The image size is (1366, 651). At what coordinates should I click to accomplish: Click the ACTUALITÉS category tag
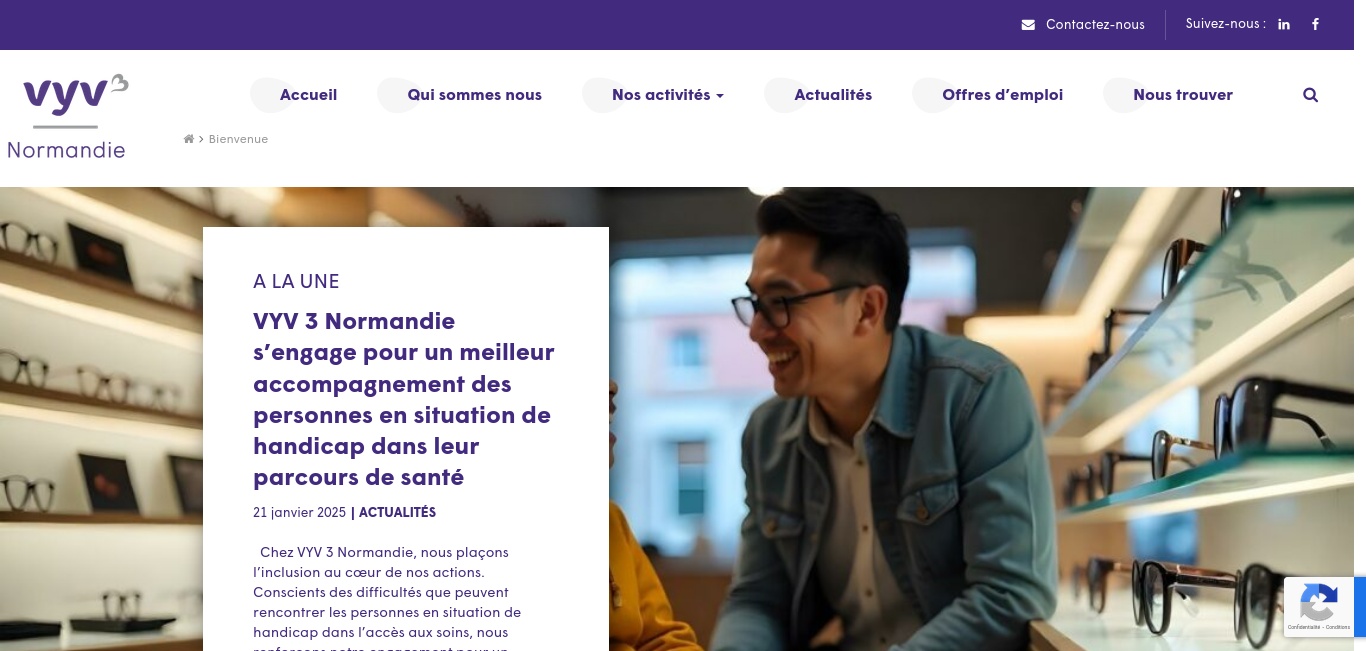click(x=397, y=513)
